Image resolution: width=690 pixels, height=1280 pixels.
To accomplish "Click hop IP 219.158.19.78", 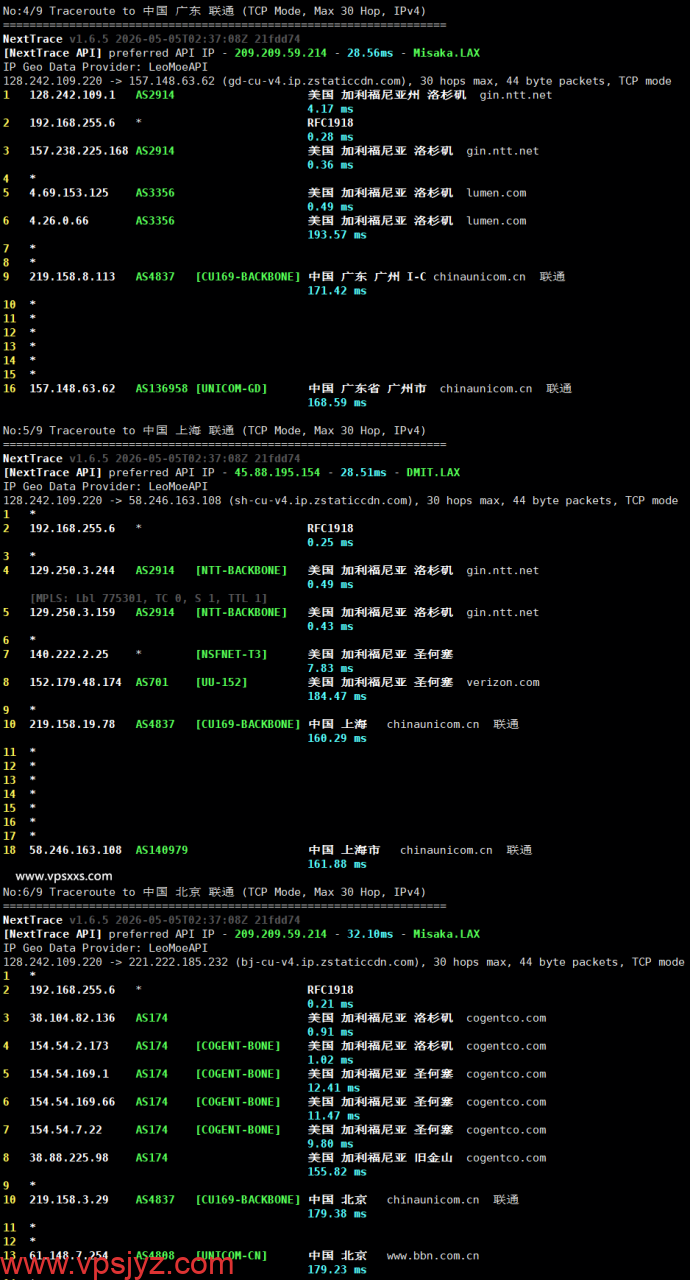I will click(x=72, y=725).
